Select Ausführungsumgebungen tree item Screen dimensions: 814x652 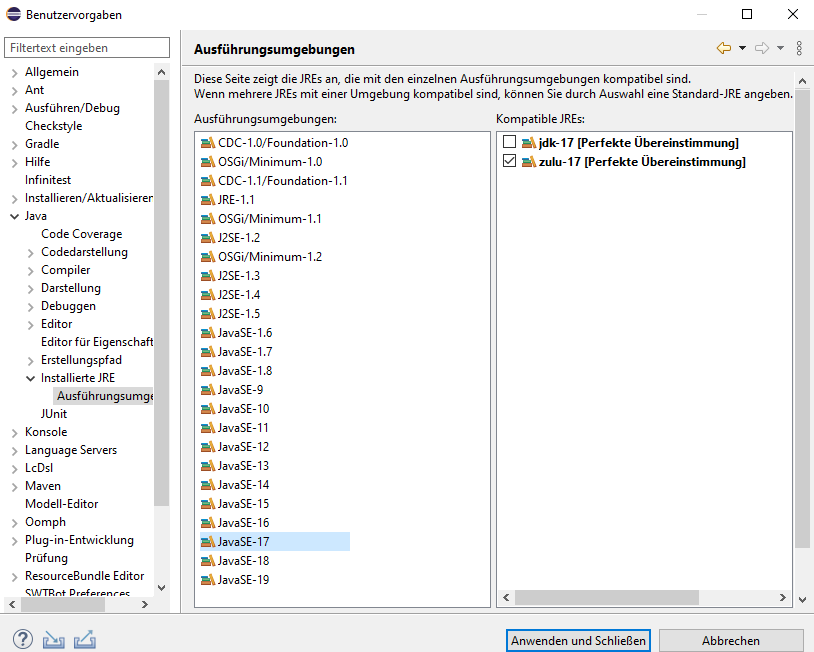click(x=103, y=396)
